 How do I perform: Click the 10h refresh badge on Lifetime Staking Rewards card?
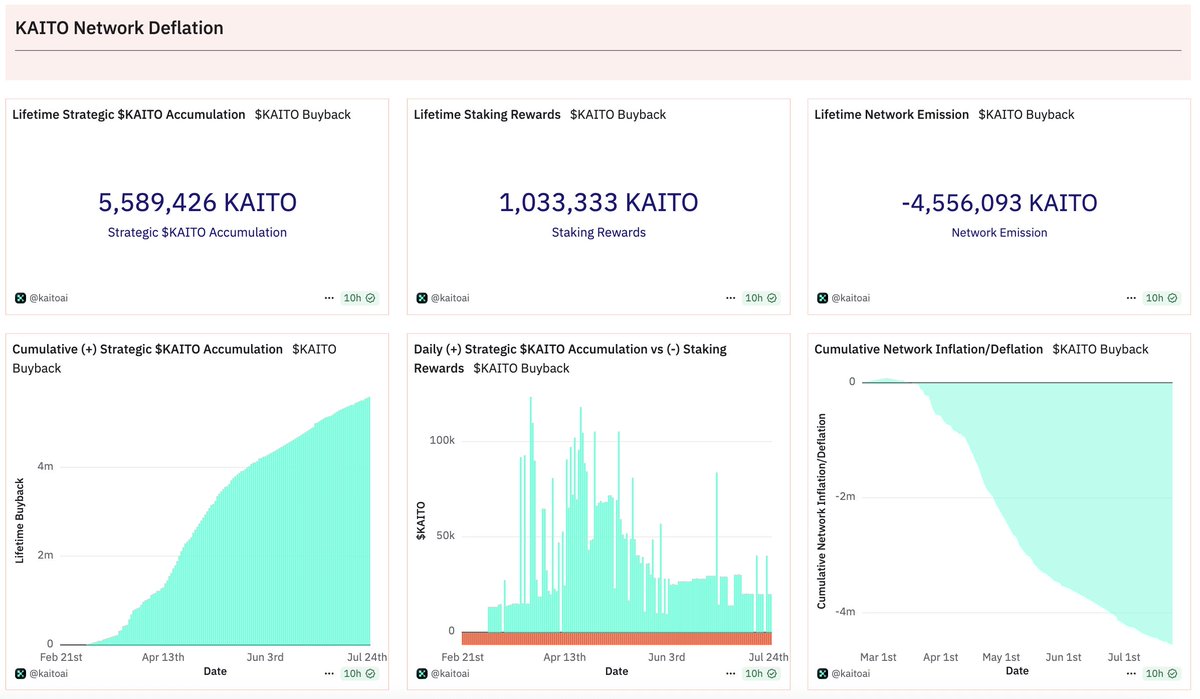[761, 298]
